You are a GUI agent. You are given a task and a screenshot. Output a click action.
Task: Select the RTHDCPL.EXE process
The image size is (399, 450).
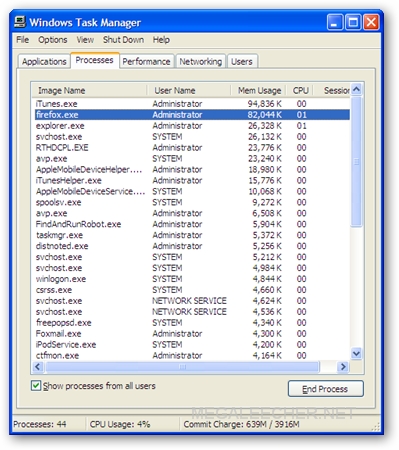(191, 147)
